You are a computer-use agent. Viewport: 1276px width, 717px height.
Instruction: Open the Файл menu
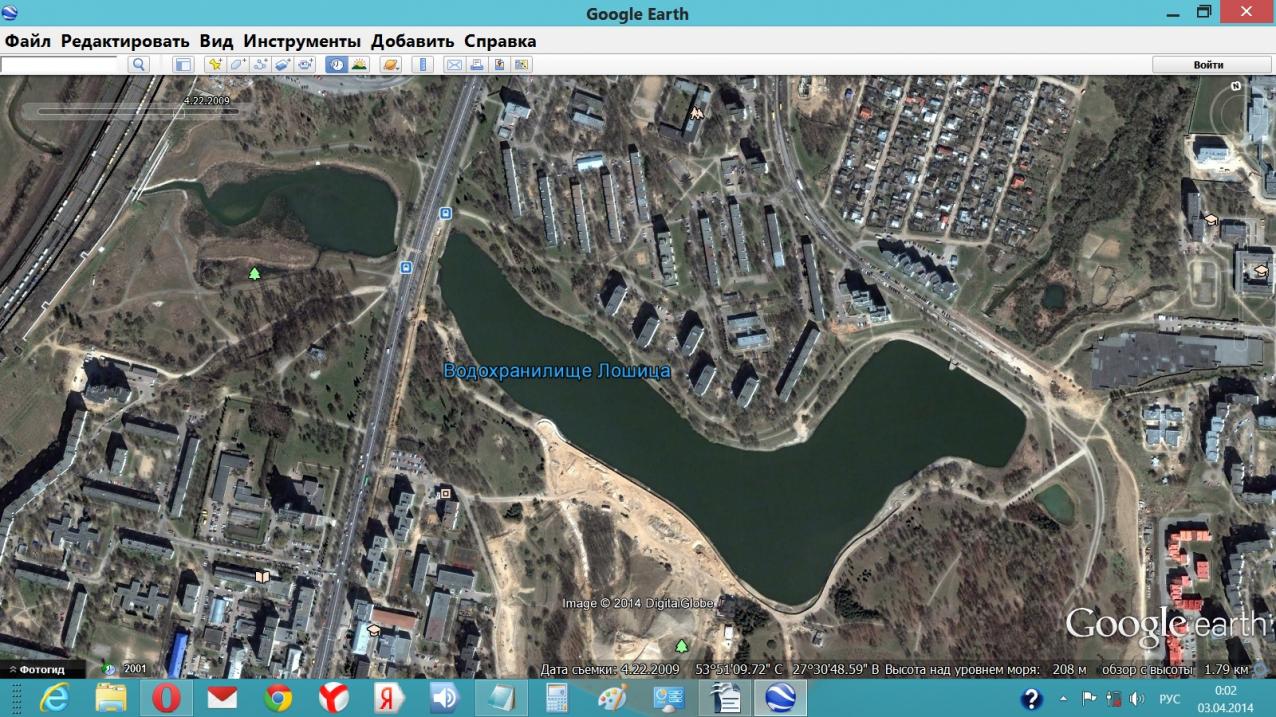28,41
